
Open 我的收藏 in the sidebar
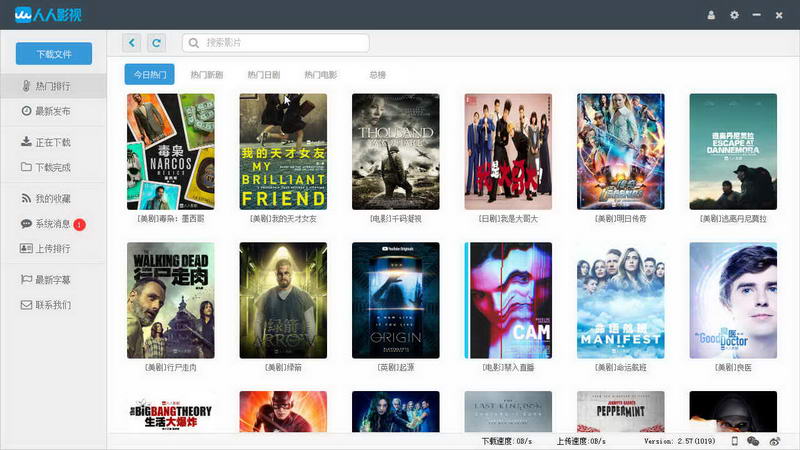tap(53, 198)
